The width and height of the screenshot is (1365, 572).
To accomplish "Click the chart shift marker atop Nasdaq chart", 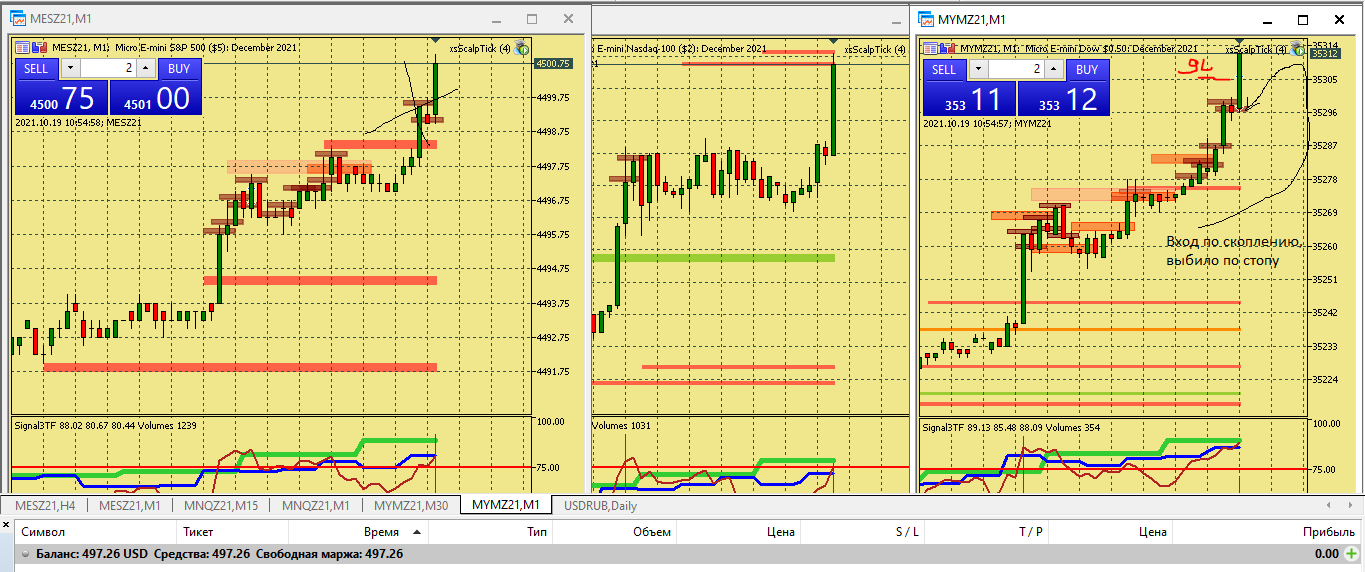I will click(833, 41).
